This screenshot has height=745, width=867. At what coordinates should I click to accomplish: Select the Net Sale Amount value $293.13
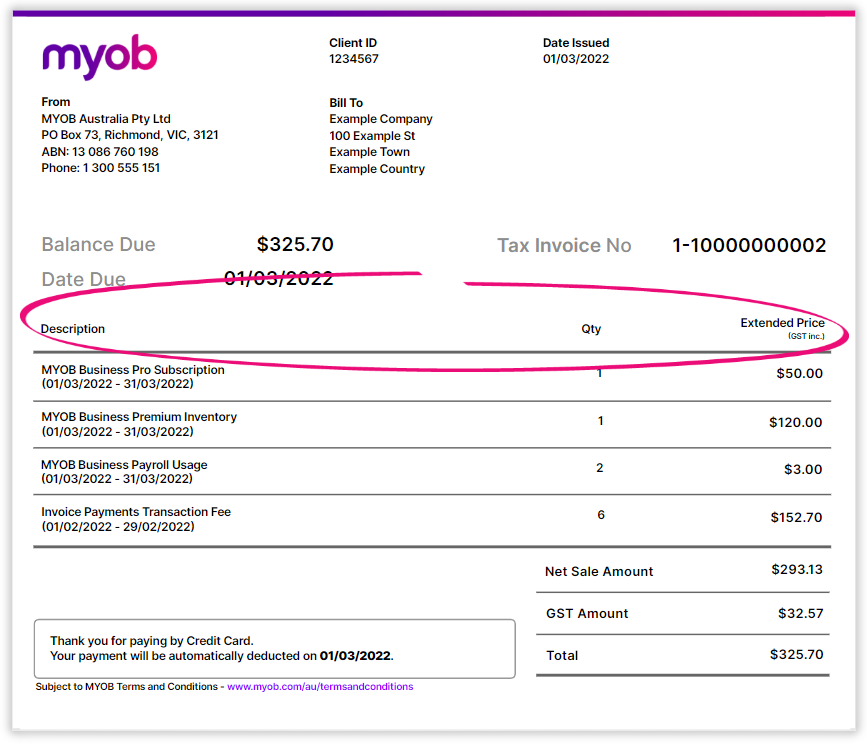point(796,570)
